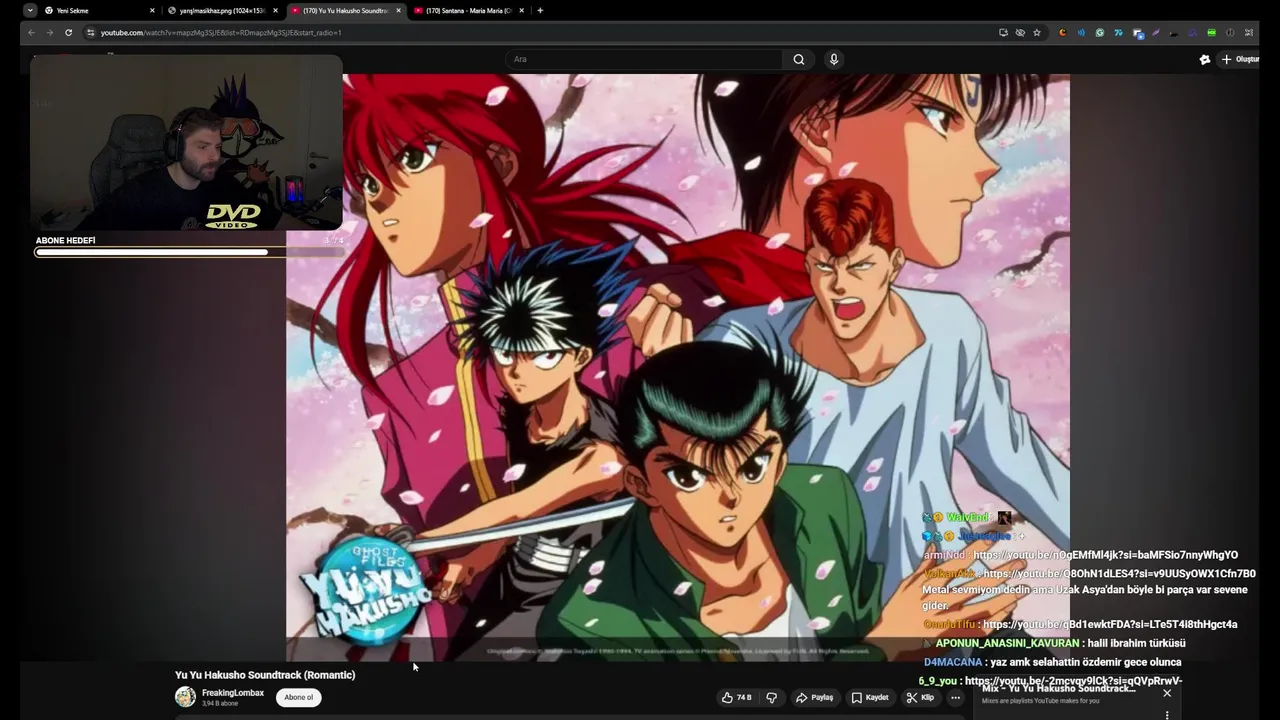
Task: Switch to the Santana - Maria Maria tab
Action: click(468, 10)
